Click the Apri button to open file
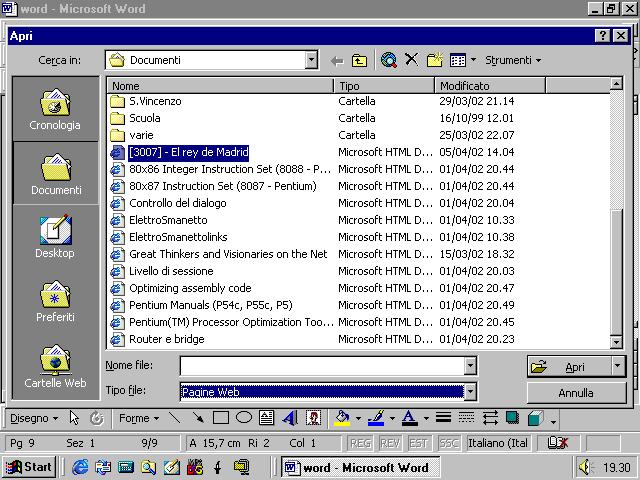 pyautogui.click(x=570, y=367)
